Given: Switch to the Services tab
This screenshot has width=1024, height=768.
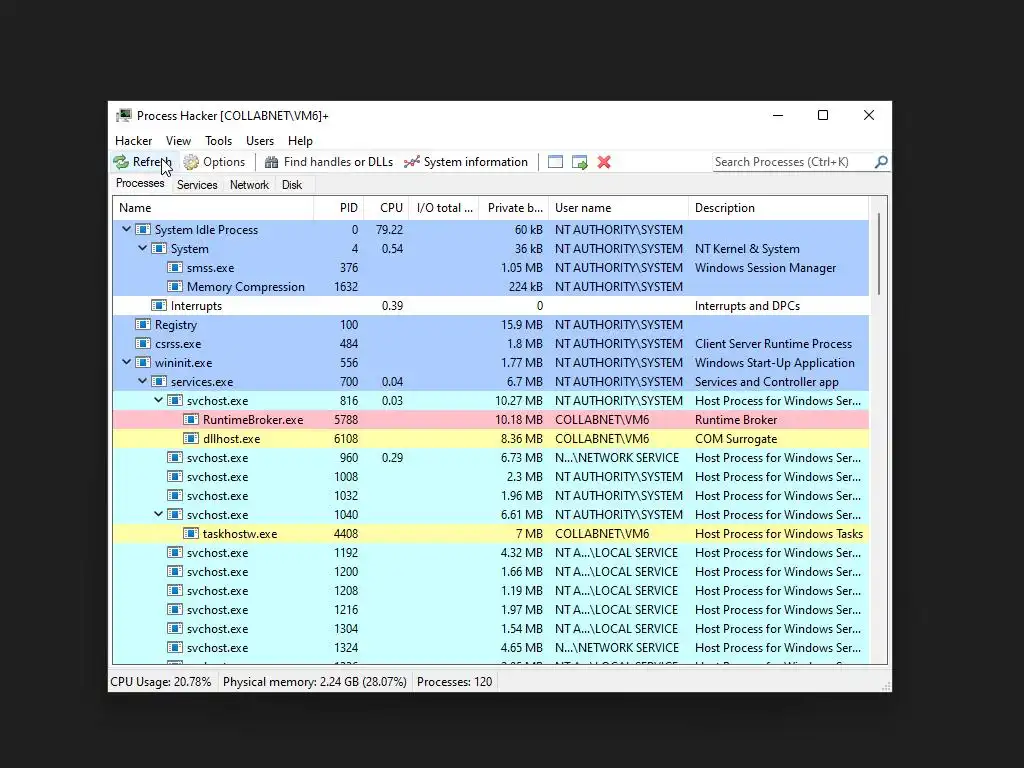Looking at the screenshot, I should (x=197, y=185).
